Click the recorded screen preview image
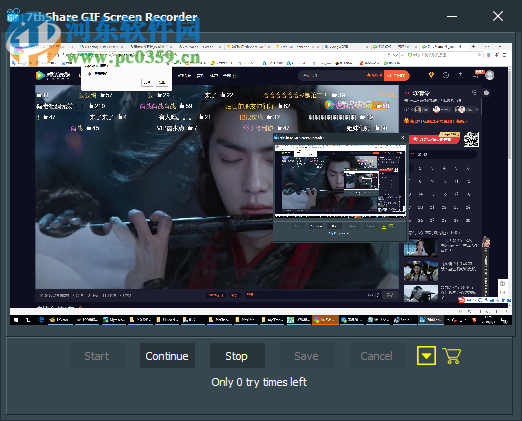The width and height of the screenshot is (522, 421). coord(261,184)
